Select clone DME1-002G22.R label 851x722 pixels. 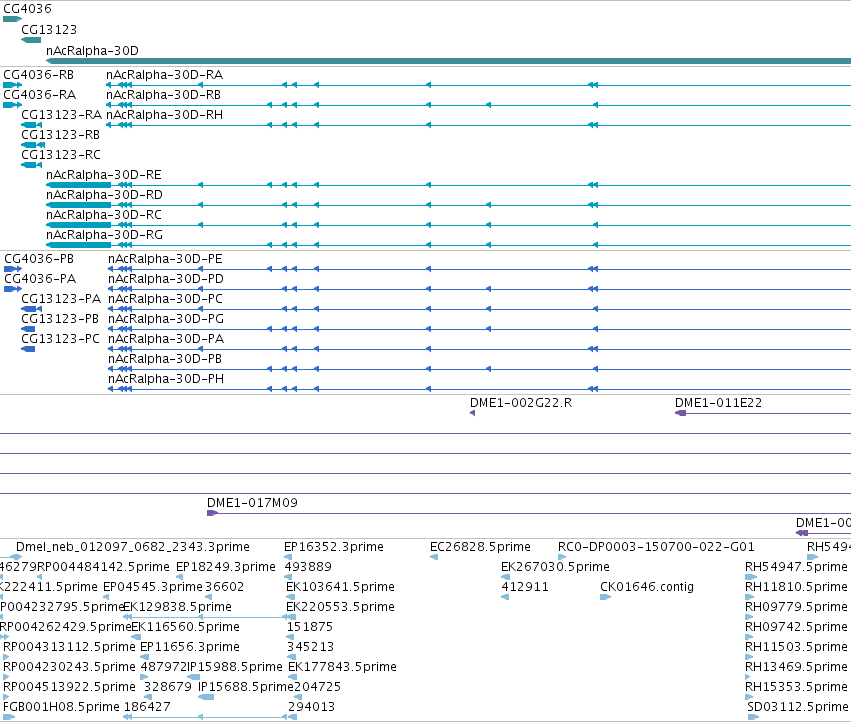point(521,403)
